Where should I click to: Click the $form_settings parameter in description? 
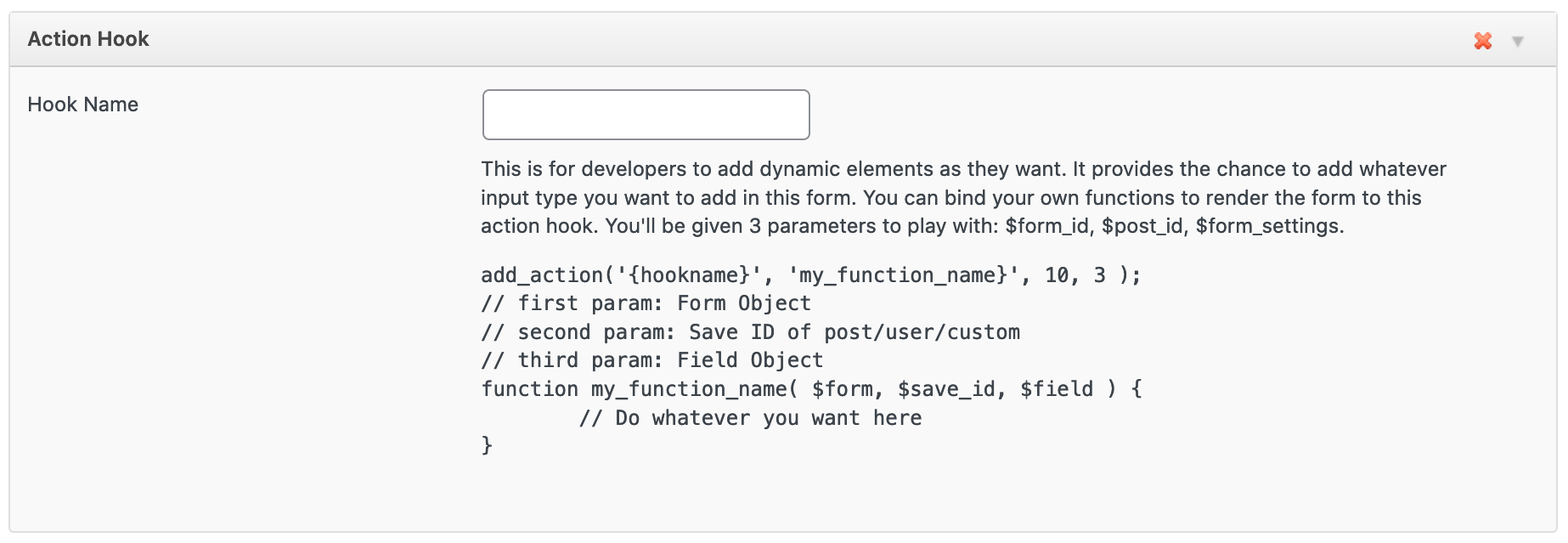1268,226
